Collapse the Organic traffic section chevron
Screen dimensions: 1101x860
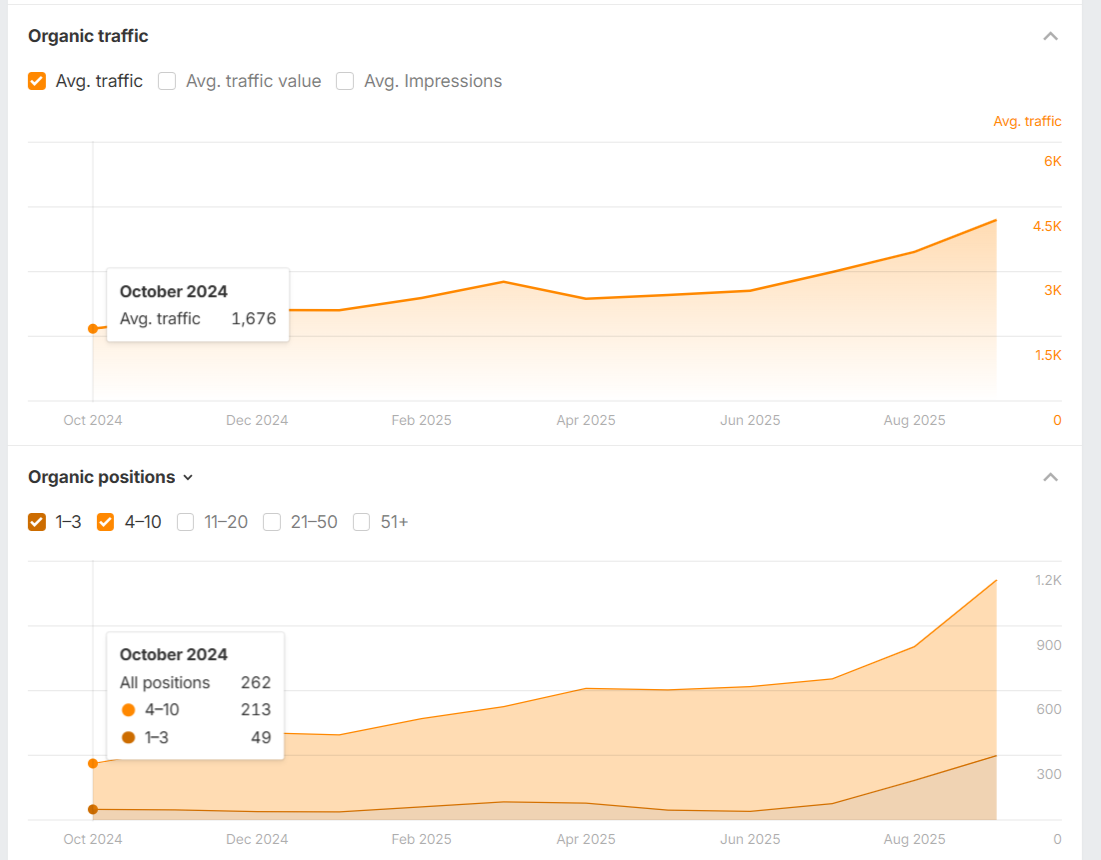pyautogui.click(x=1050, y=36)
